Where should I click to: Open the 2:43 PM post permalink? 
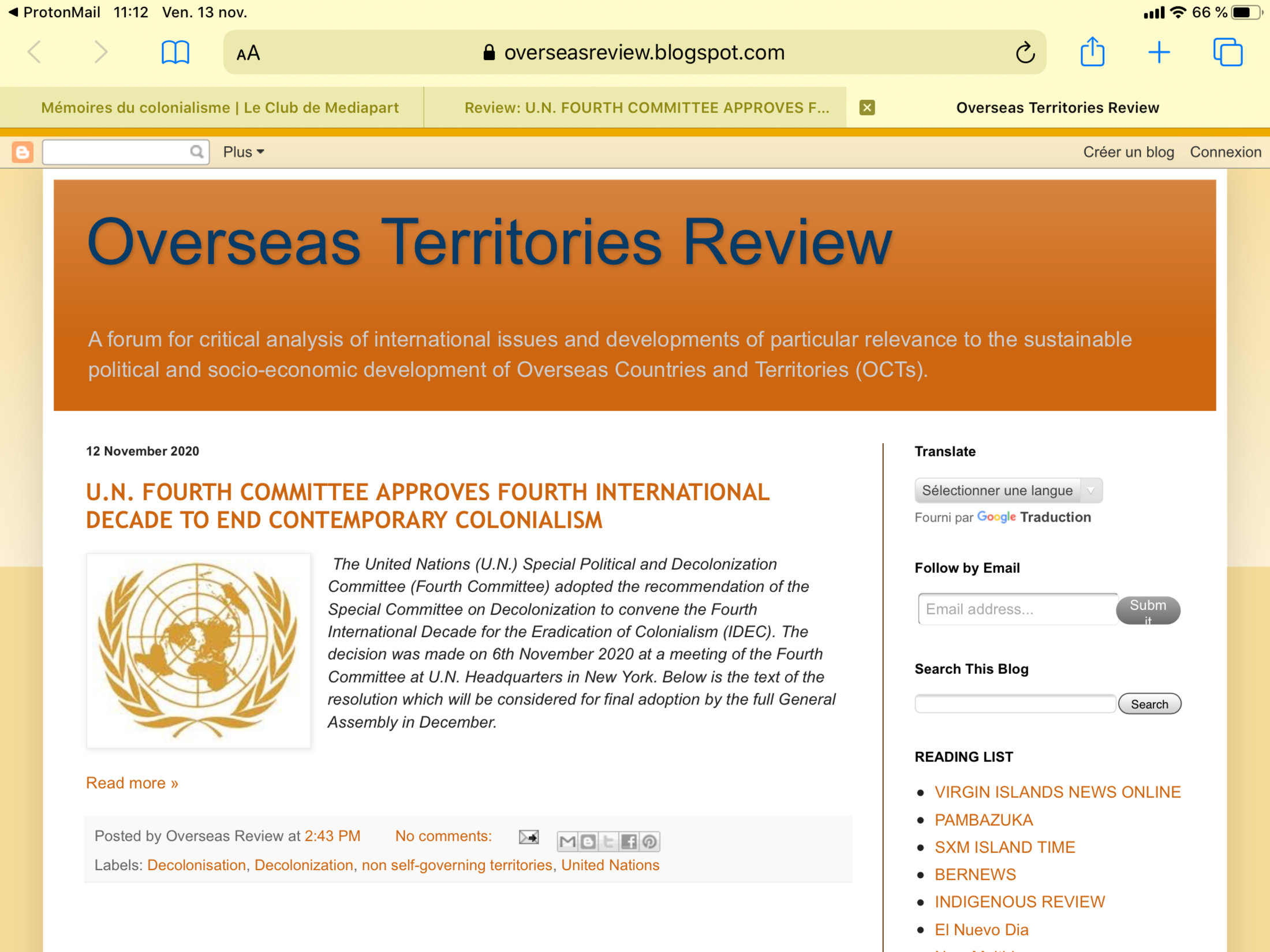pos(333,836)
